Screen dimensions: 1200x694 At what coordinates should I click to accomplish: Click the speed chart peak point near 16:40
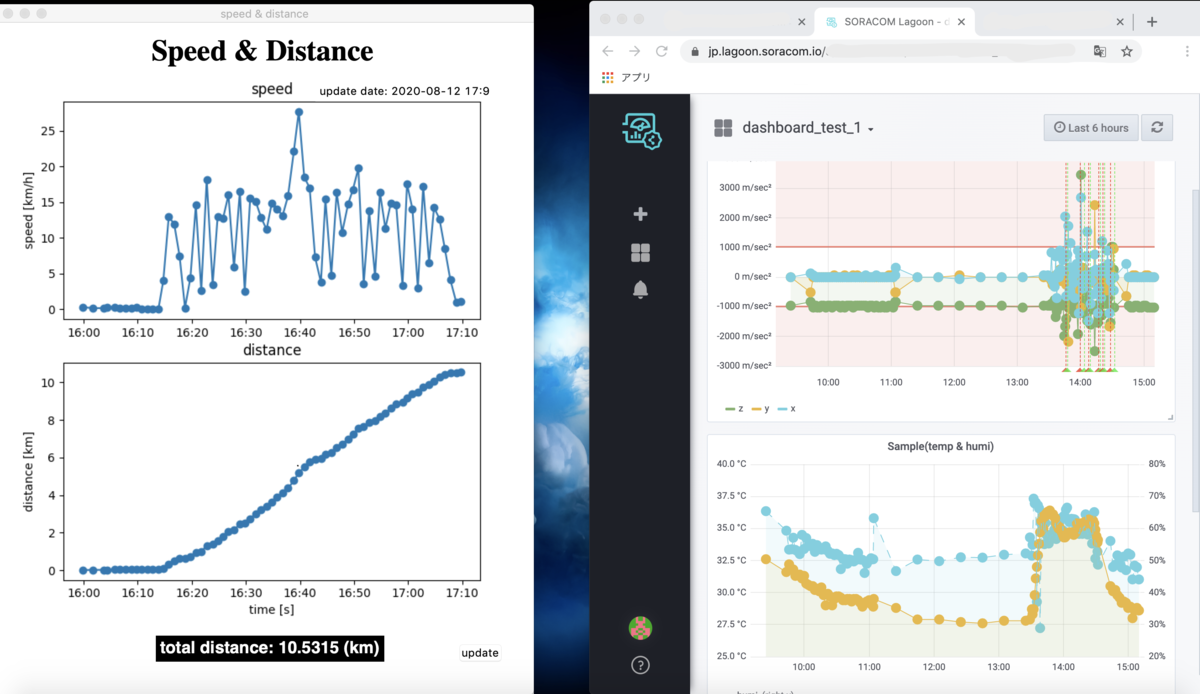pyautogui.click(x=299, y=112)
